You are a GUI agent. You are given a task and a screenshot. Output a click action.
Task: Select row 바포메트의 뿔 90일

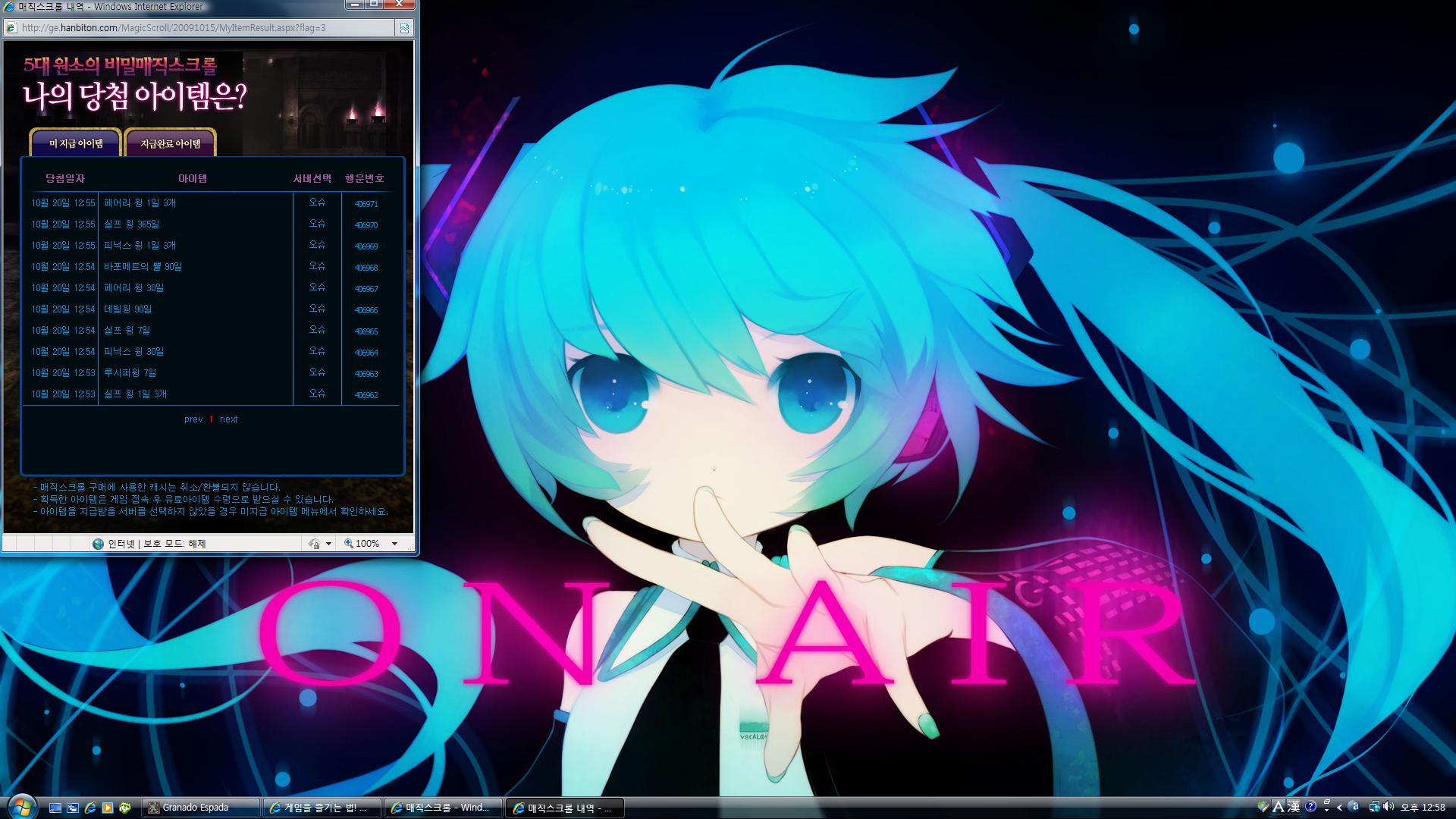[211, 267]
